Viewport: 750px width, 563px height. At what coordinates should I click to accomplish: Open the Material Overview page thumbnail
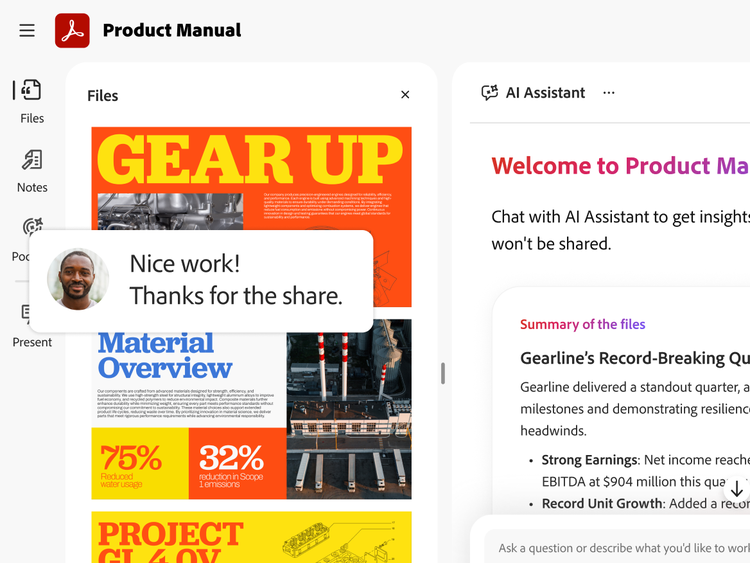pos(252,409)
